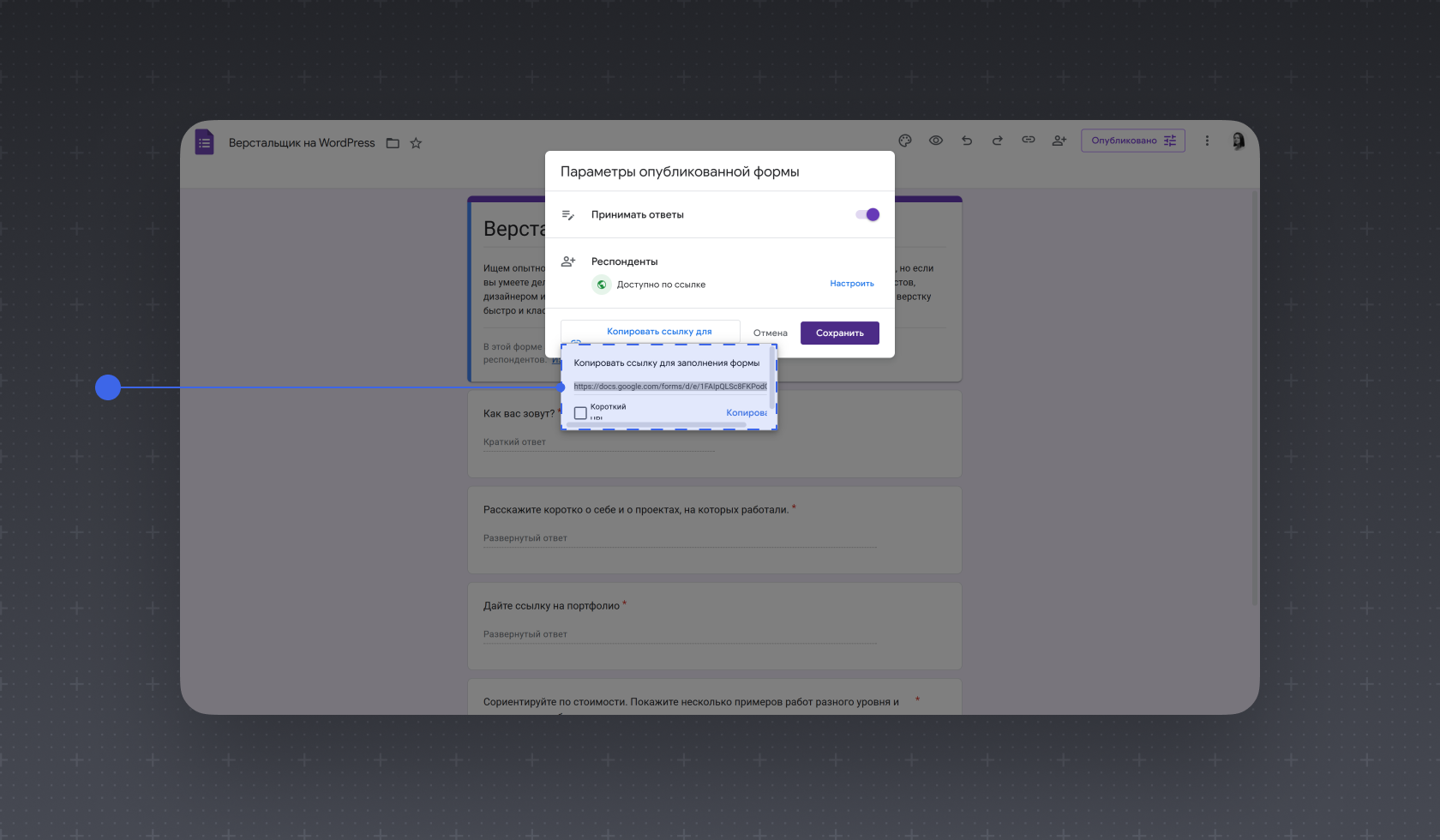Move form using the folder icon
This screenshot has width=1440, height=840.
tap(393, 143)
